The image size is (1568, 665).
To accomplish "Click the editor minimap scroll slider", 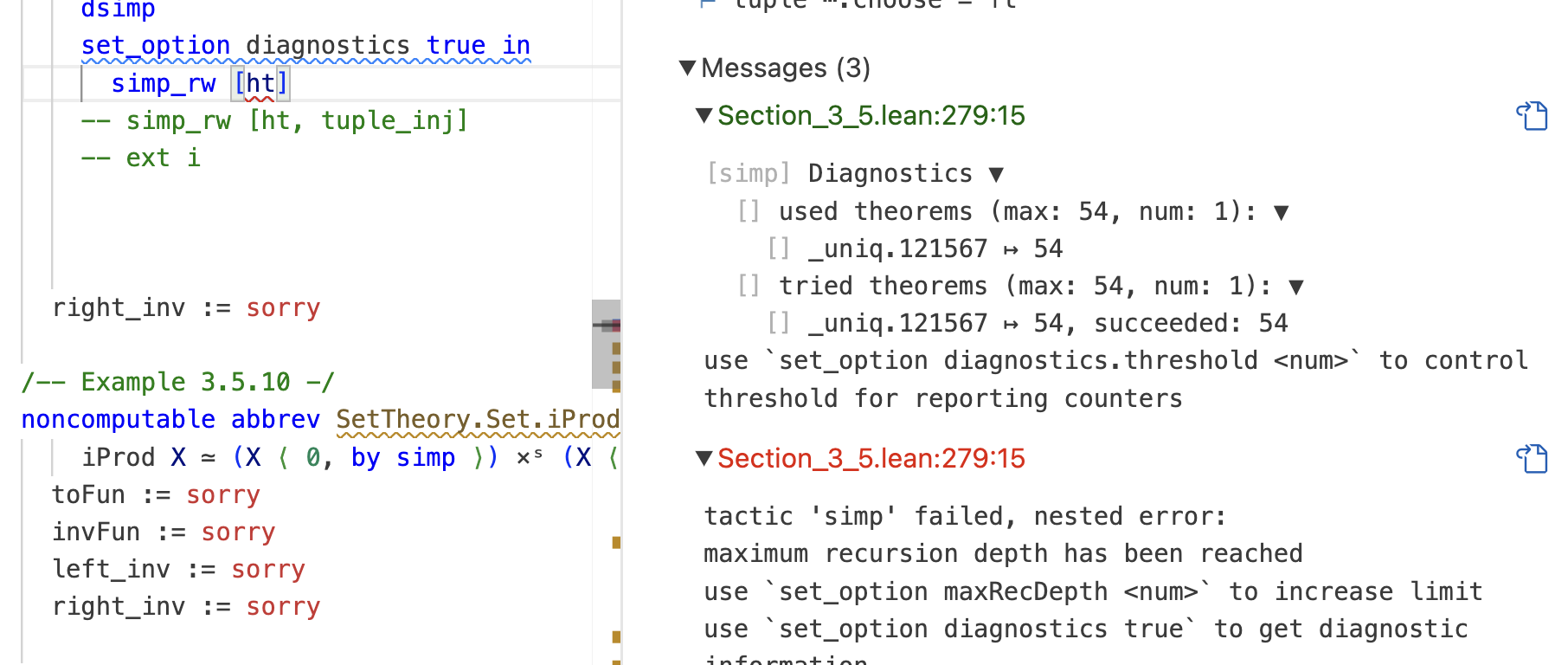I will (607, 344).
